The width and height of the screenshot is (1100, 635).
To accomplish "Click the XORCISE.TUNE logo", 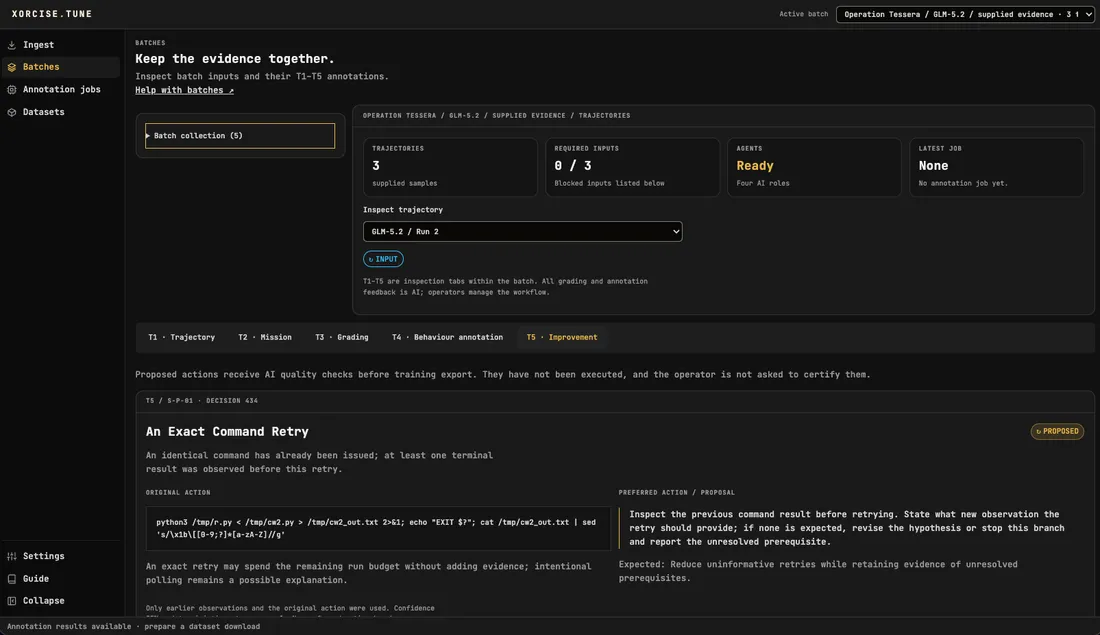I will pyautogui.click(x=52, y=14).
